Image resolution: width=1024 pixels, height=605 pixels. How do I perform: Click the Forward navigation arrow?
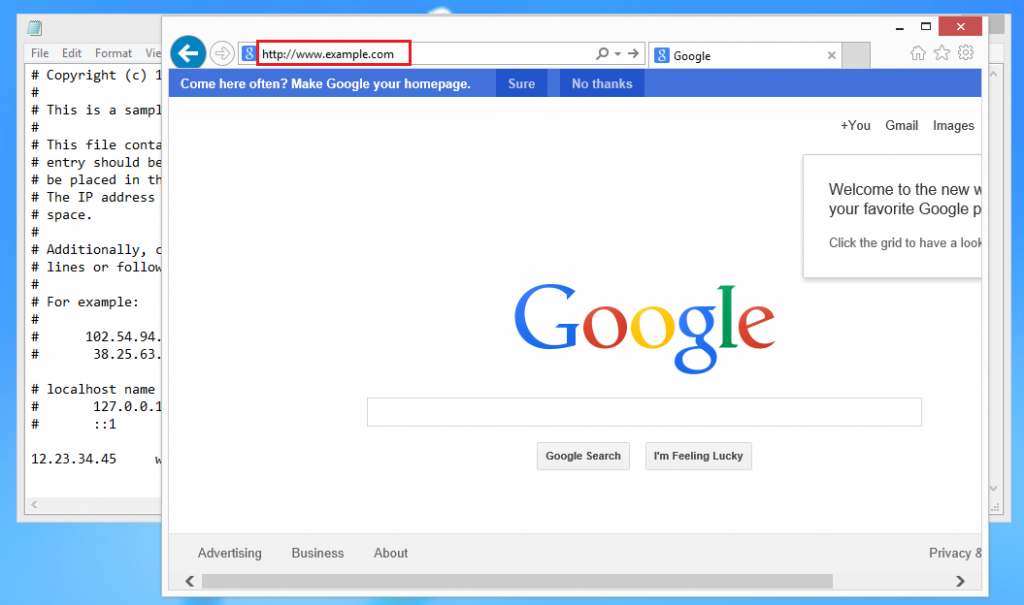[x=221, y=52]
